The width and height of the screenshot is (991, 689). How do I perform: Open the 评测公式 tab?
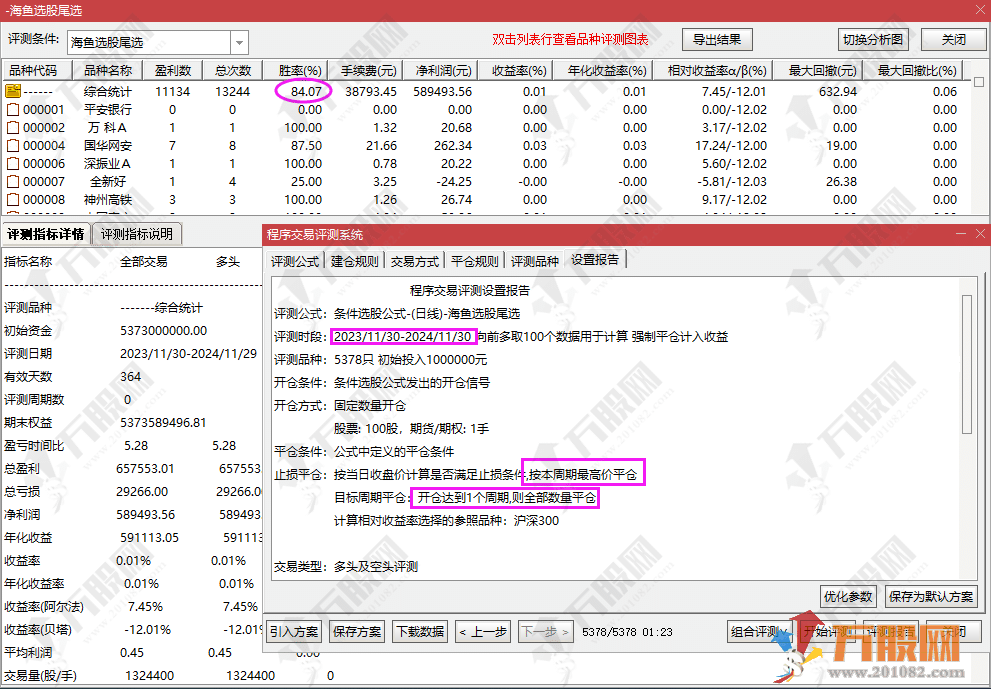295,261
